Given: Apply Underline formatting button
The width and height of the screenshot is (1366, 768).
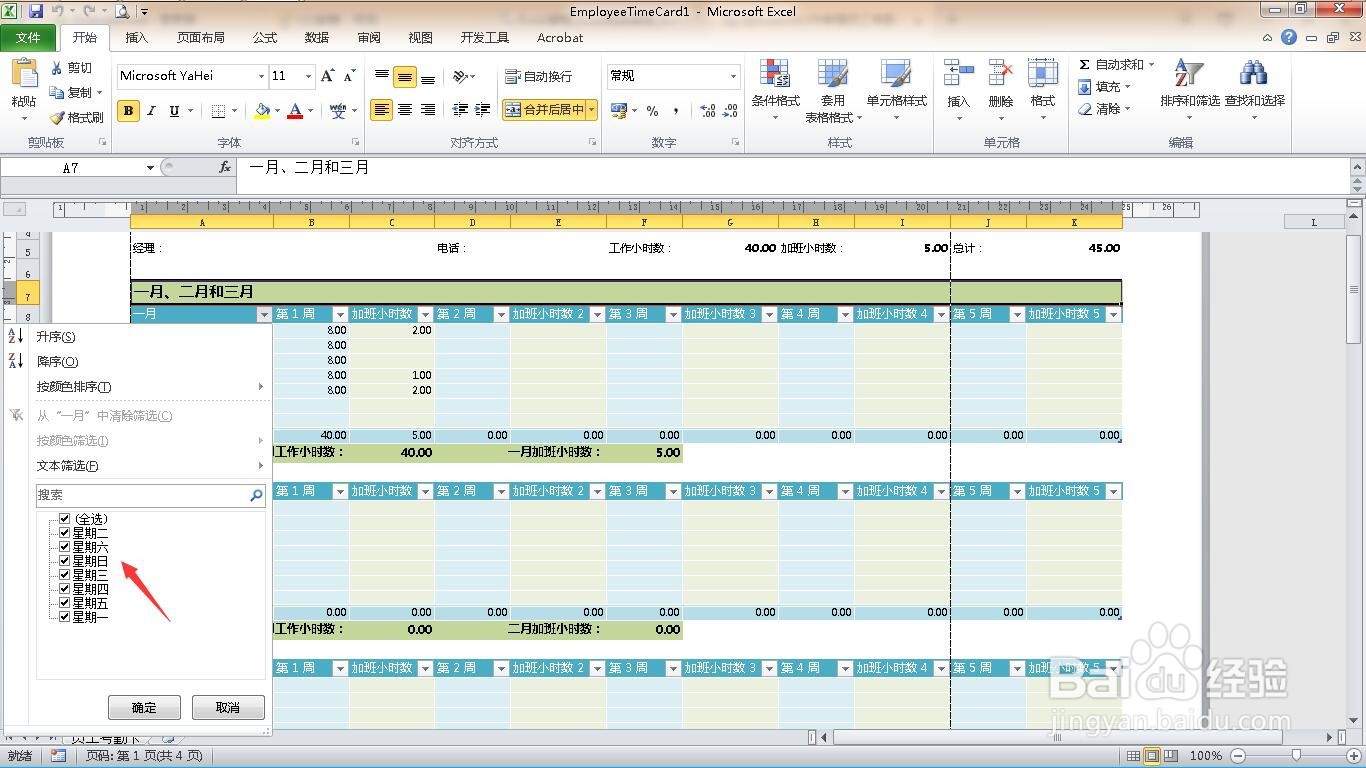Looking at the screenshot, I should coord(174,111).
